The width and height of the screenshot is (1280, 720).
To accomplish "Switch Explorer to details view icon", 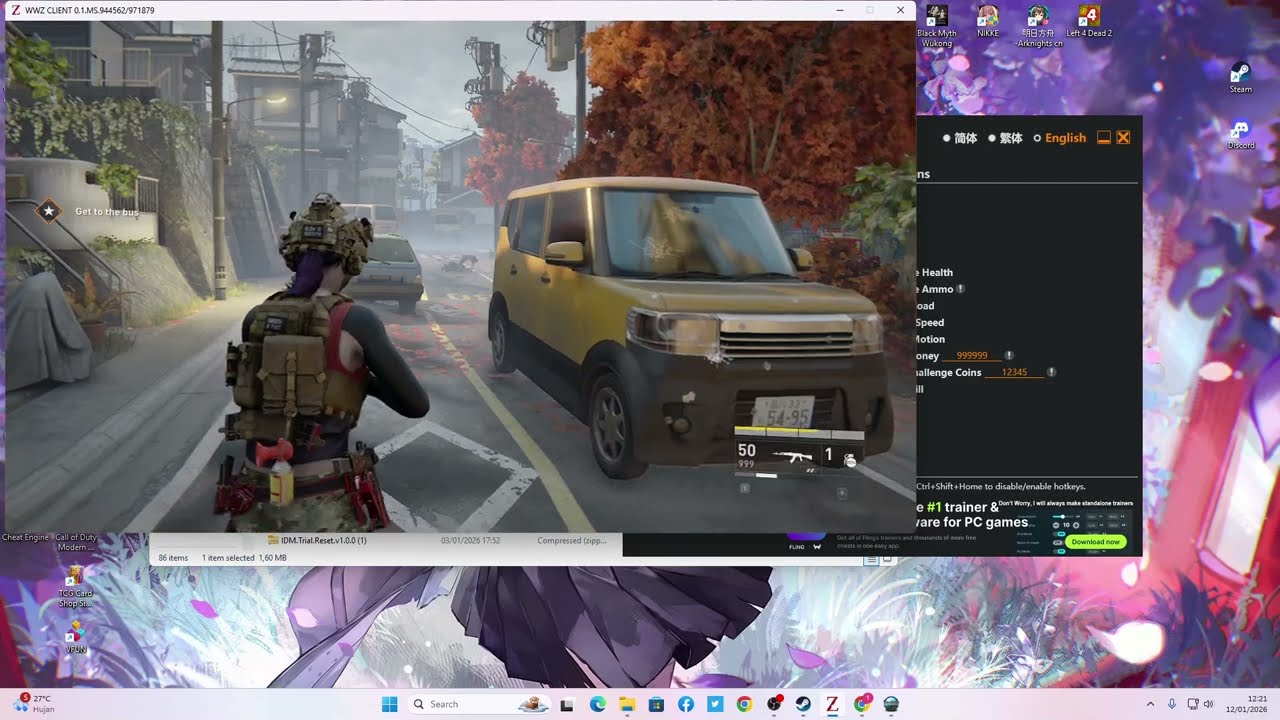I will pos(871,558).
